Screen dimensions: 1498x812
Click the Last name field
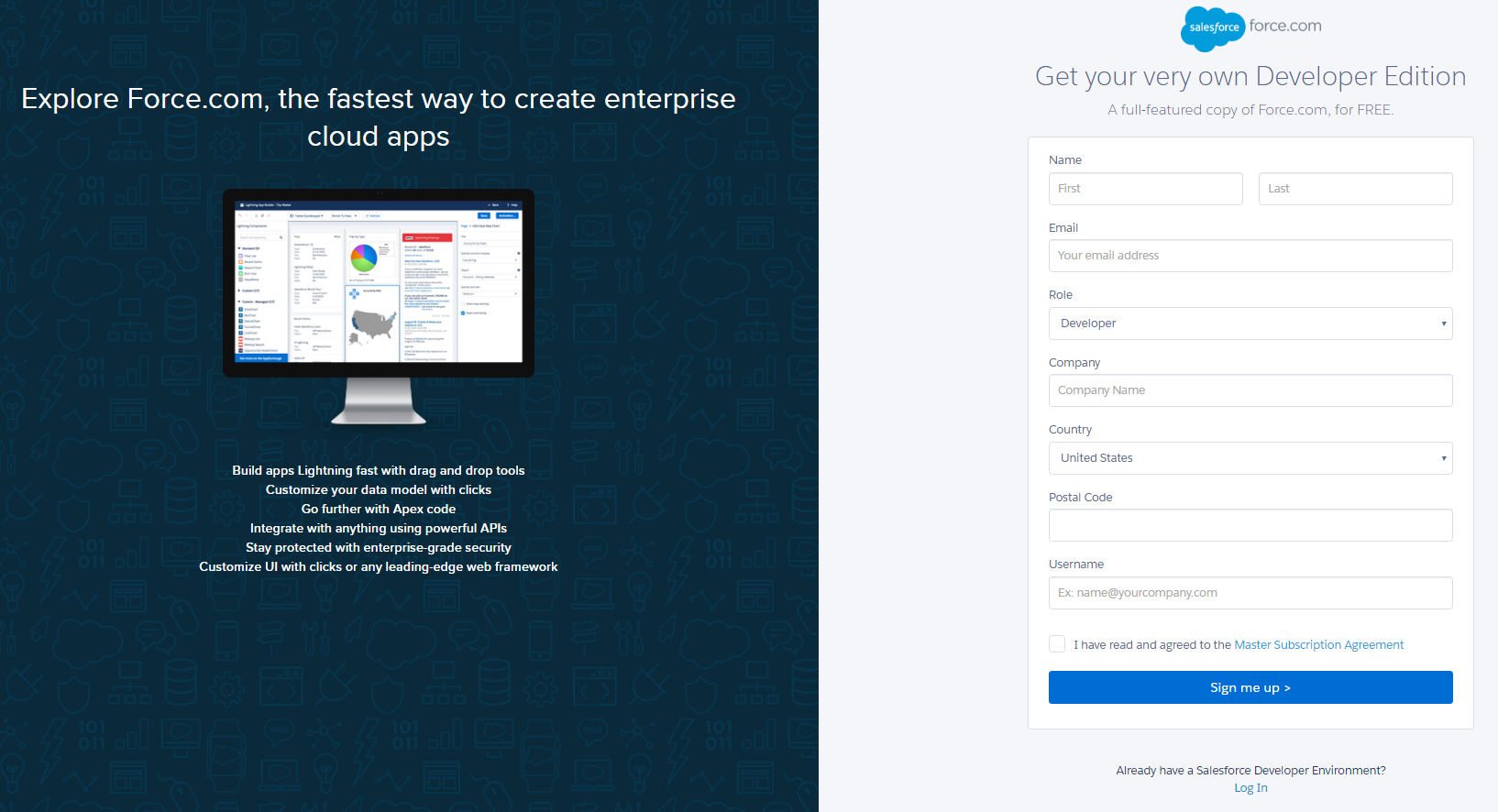click(1355, 189)
